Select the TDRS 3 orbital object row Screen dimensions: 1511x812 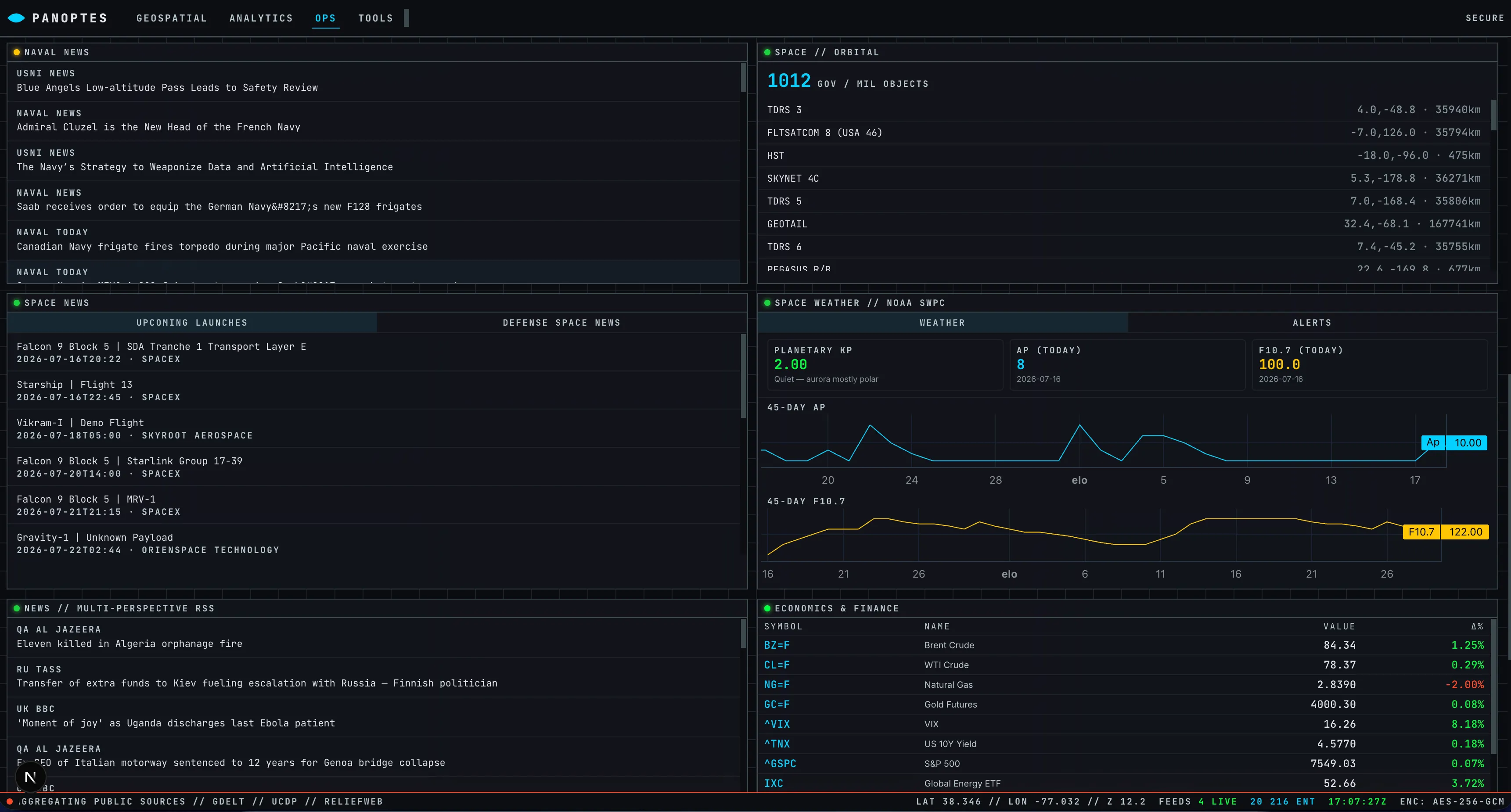point(1124,110)
